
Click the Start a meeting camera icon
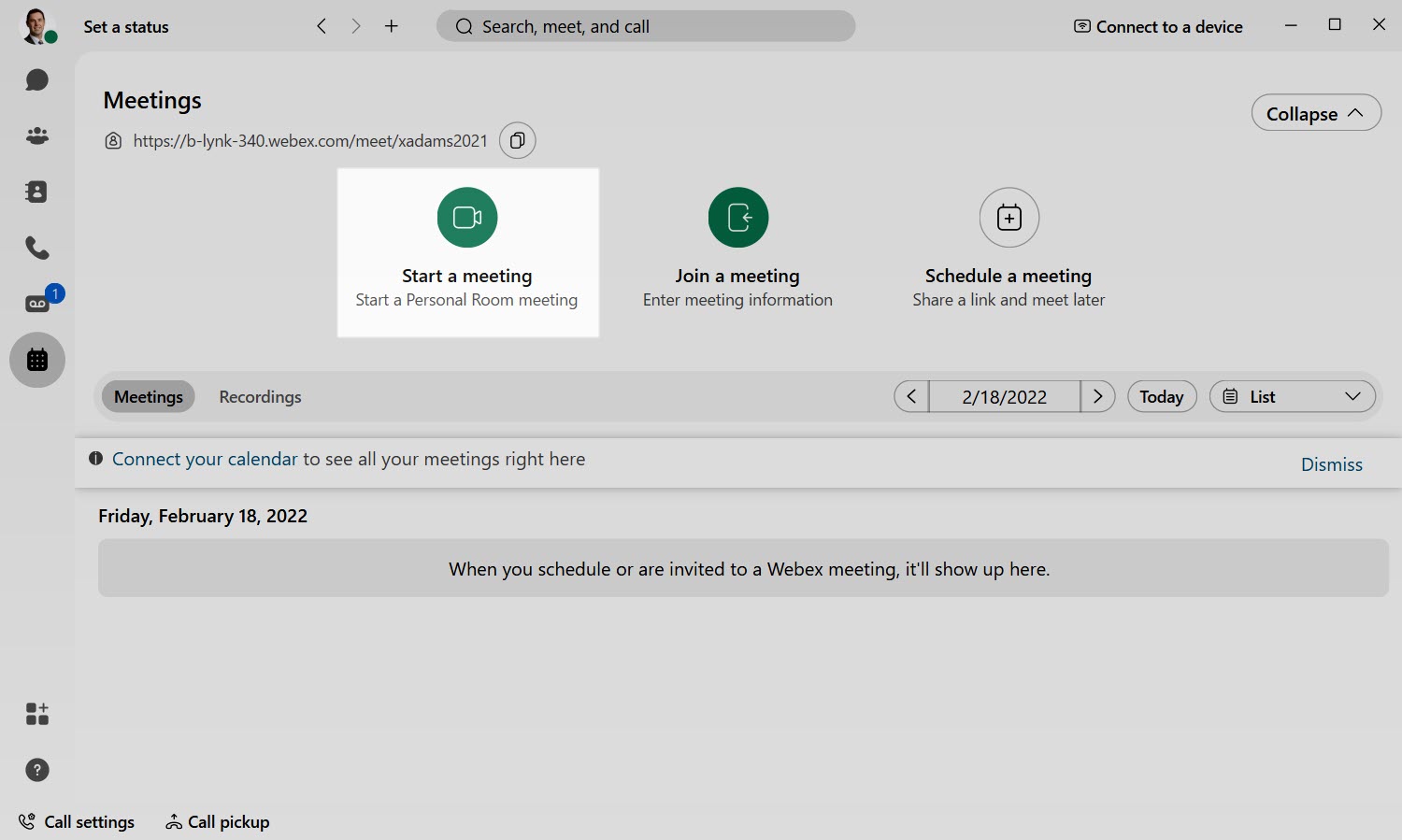tap(467, 218)
